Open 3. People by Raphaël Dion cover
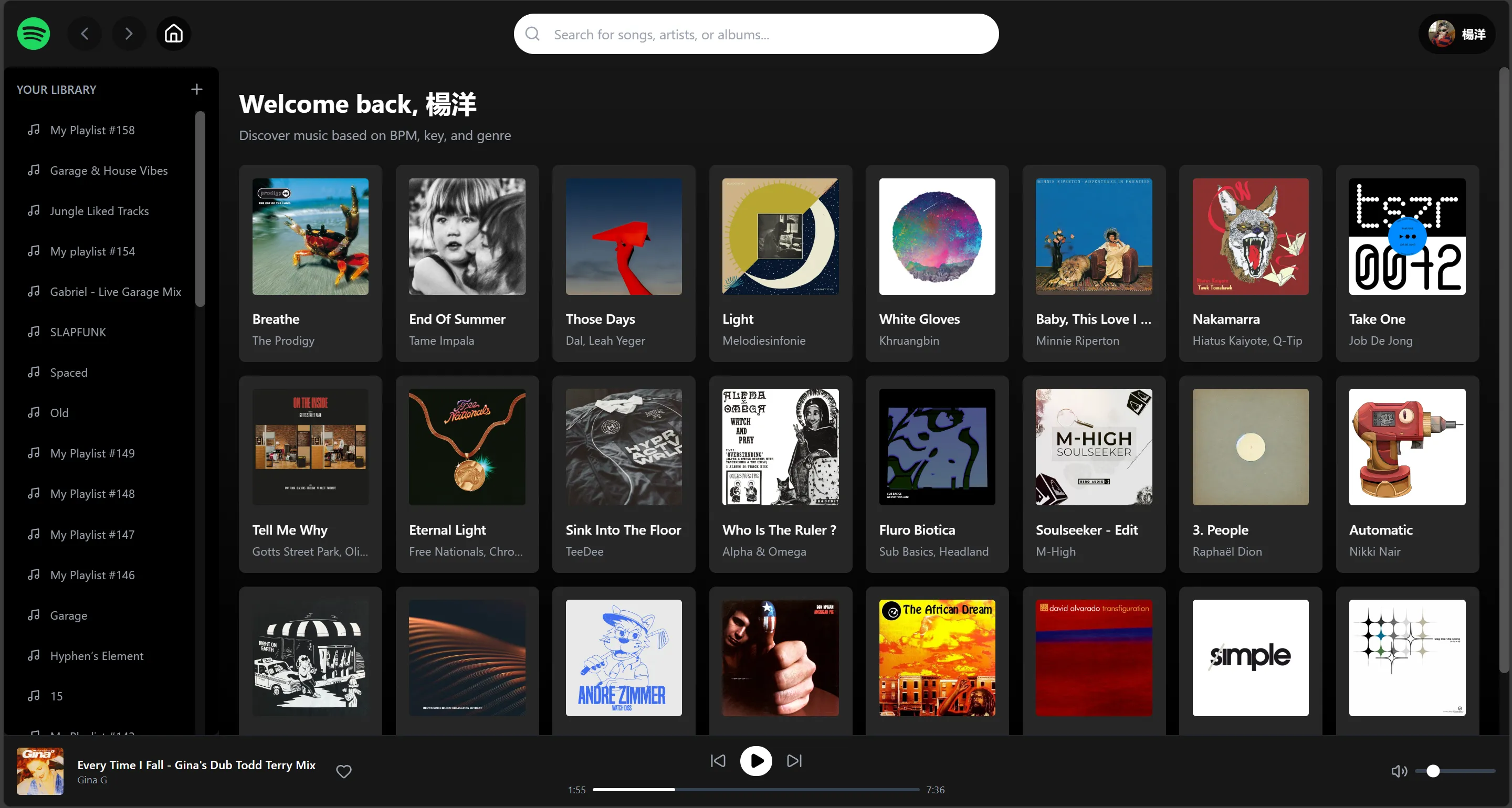 pos(1251,447)
